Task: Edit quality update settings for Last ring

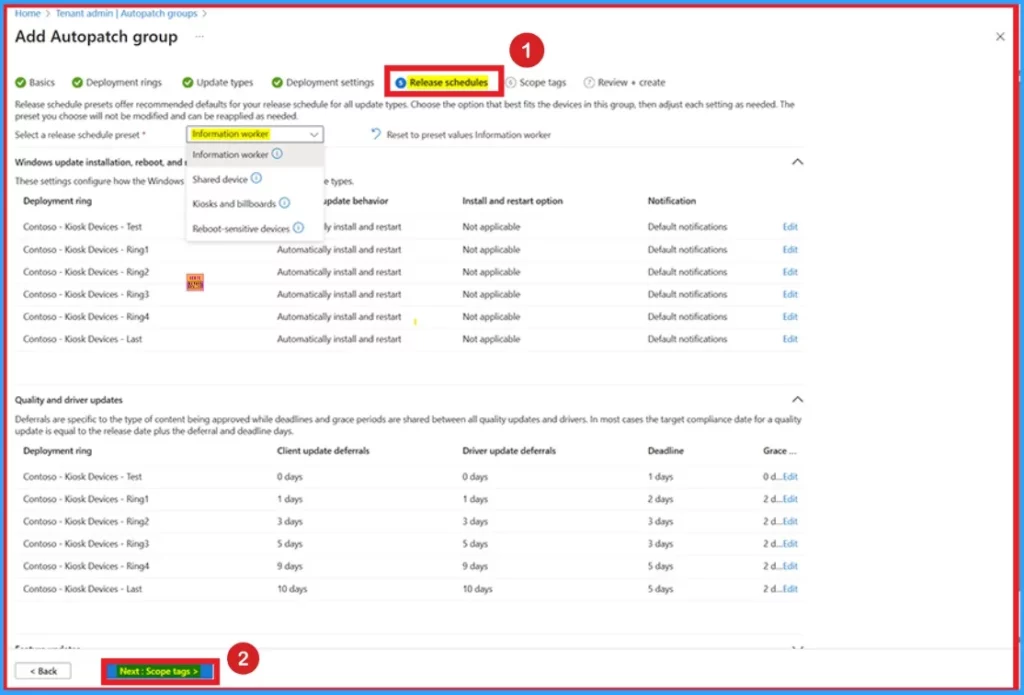Action: pyautogui.click(x=790, y=589)
